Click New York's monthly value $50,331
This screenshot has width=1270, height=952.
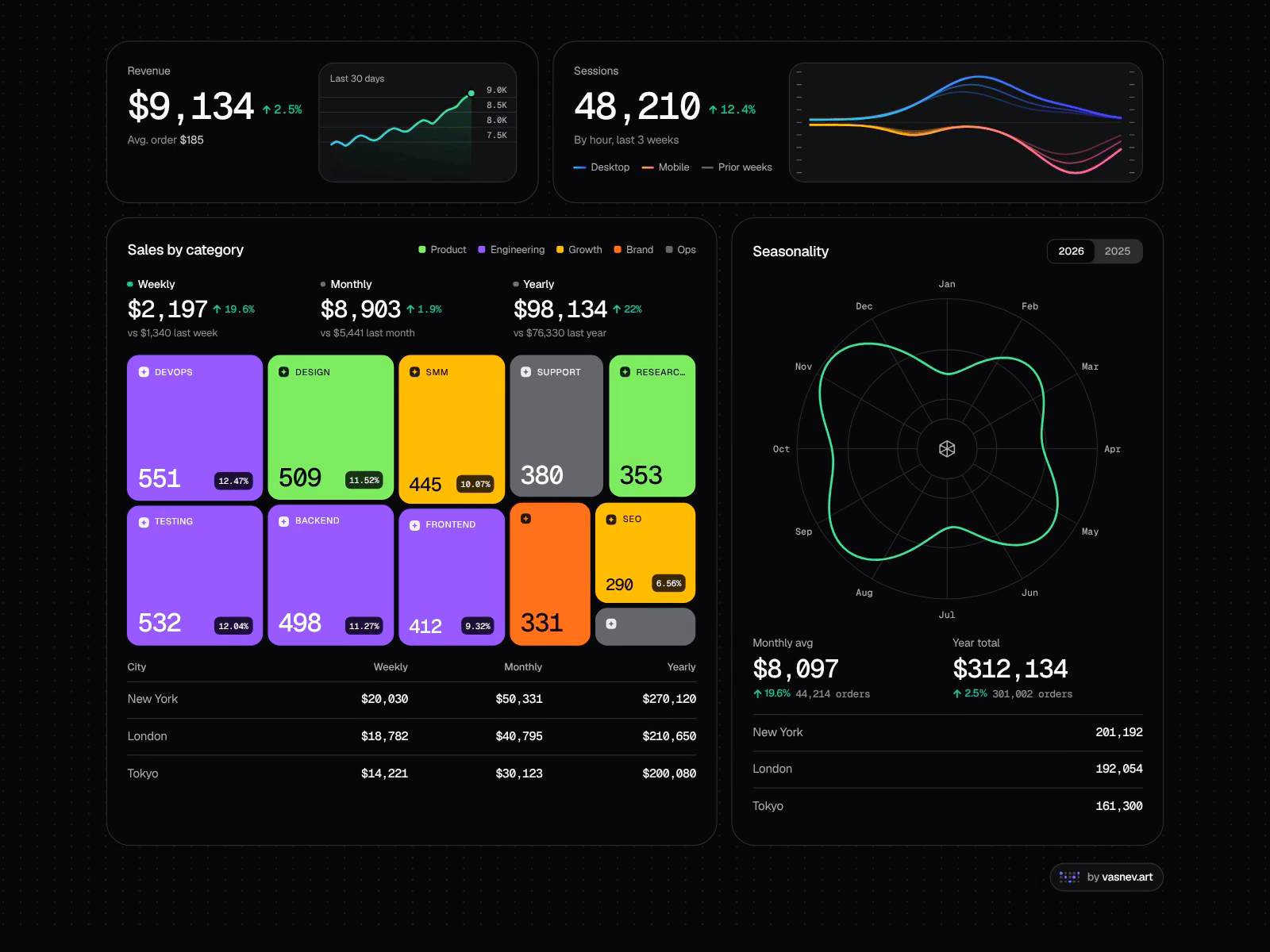pos(519,699)
